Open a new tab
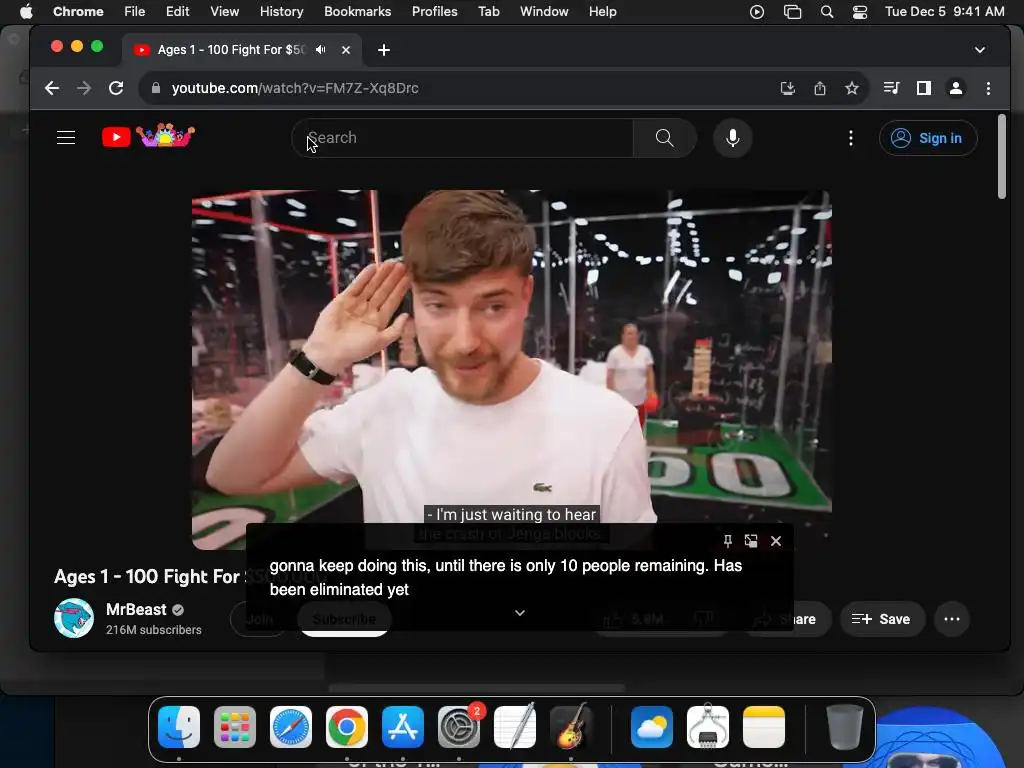This screenshot has width=1024, height=768. [384, 50]
